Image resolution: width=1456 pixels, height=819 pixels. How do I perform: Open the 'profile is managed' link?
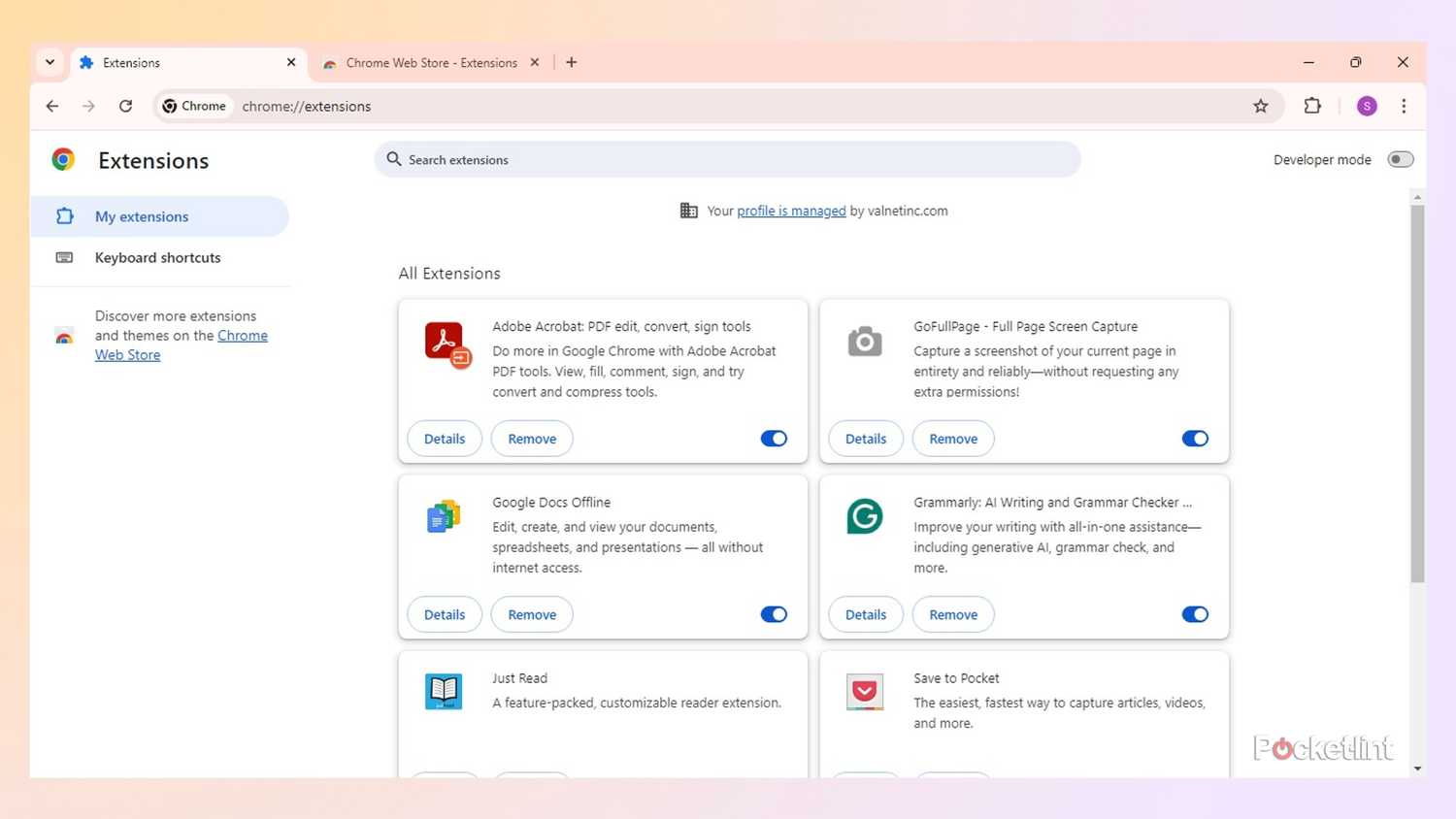tap(791, 211)
